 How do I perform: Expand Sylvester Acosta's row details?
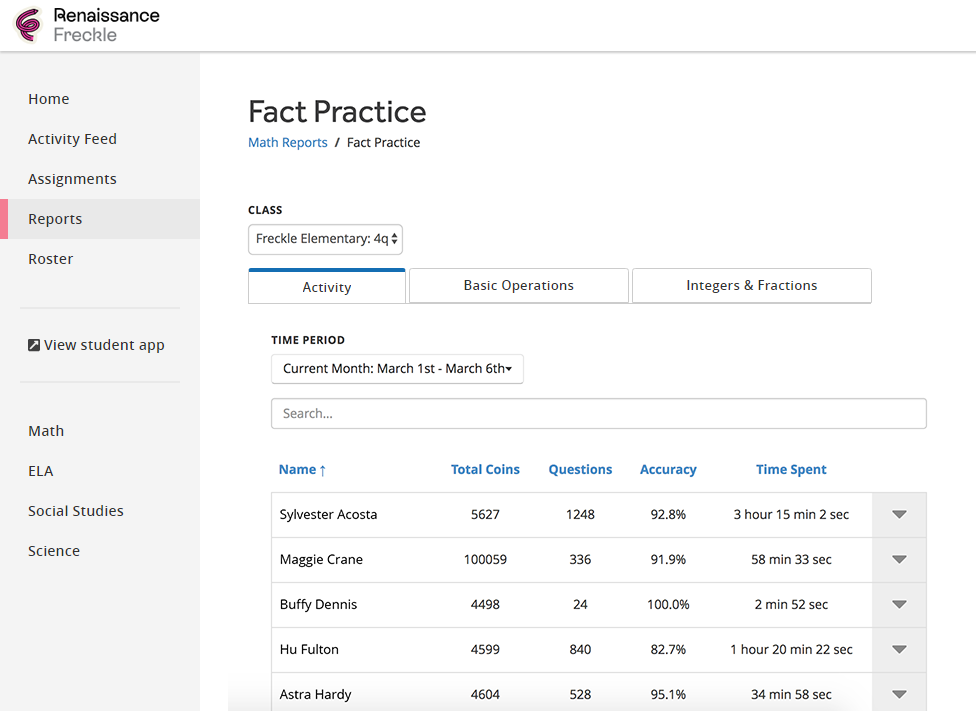[898, 514]
